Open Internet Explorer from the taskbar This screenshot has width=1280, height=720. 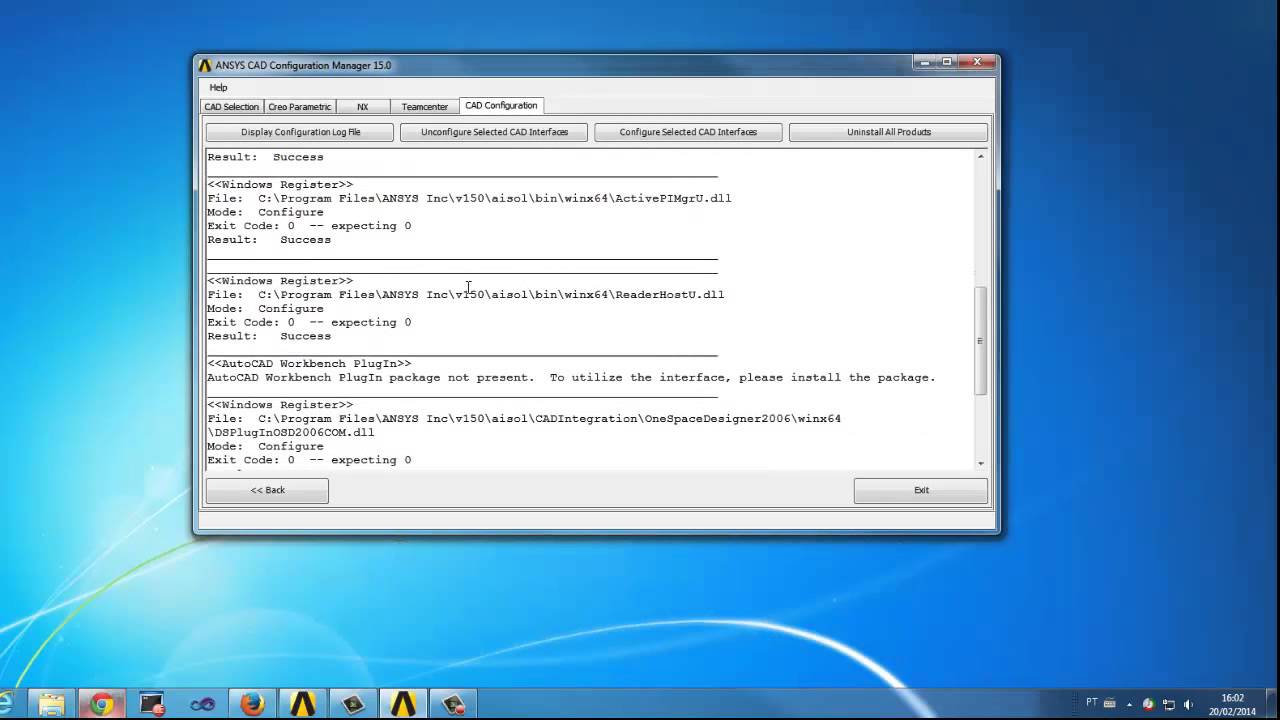(6, 704)
